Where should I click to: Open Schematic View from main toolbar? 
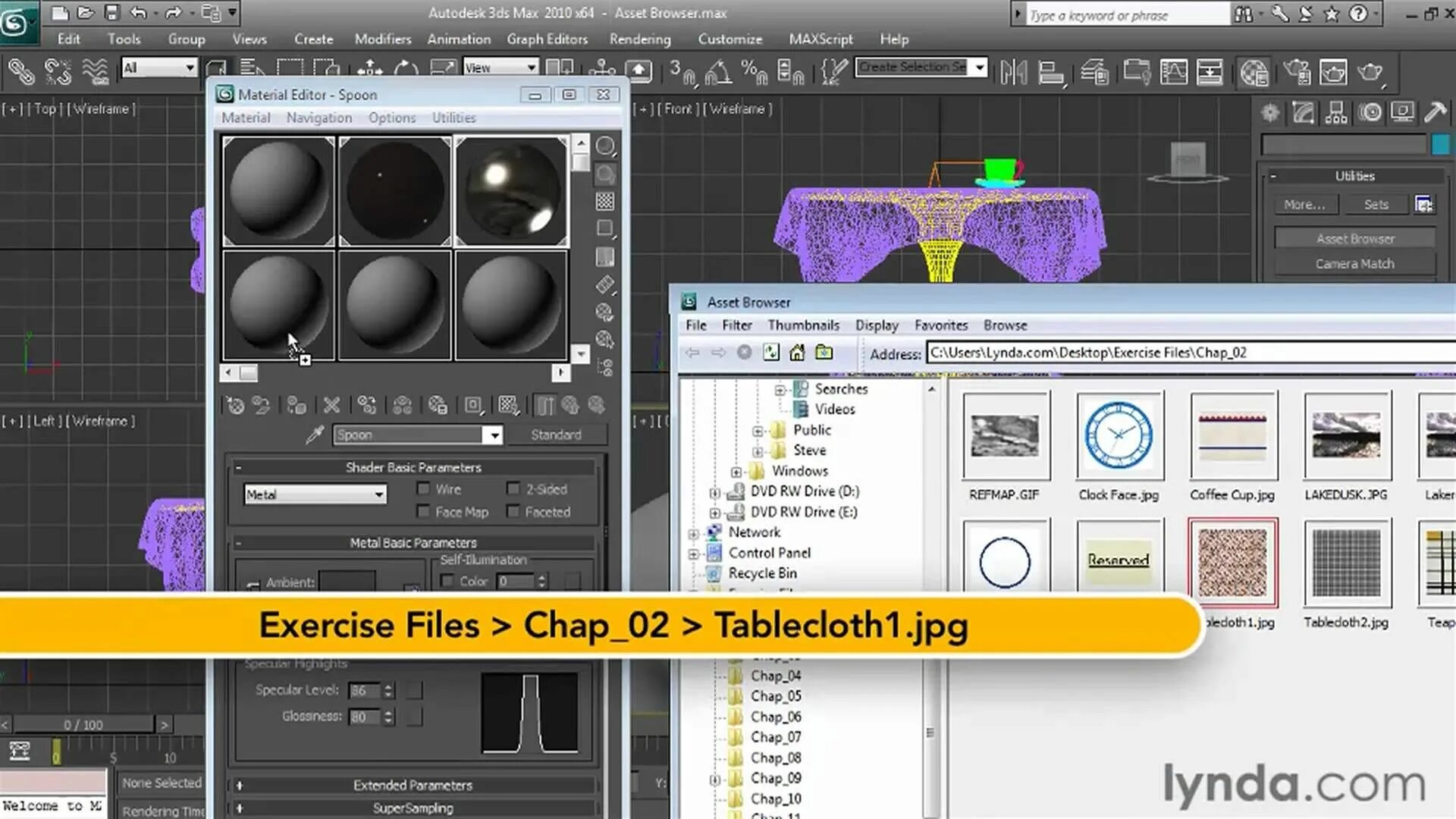pyautogui.click(x=1210, y=72)
